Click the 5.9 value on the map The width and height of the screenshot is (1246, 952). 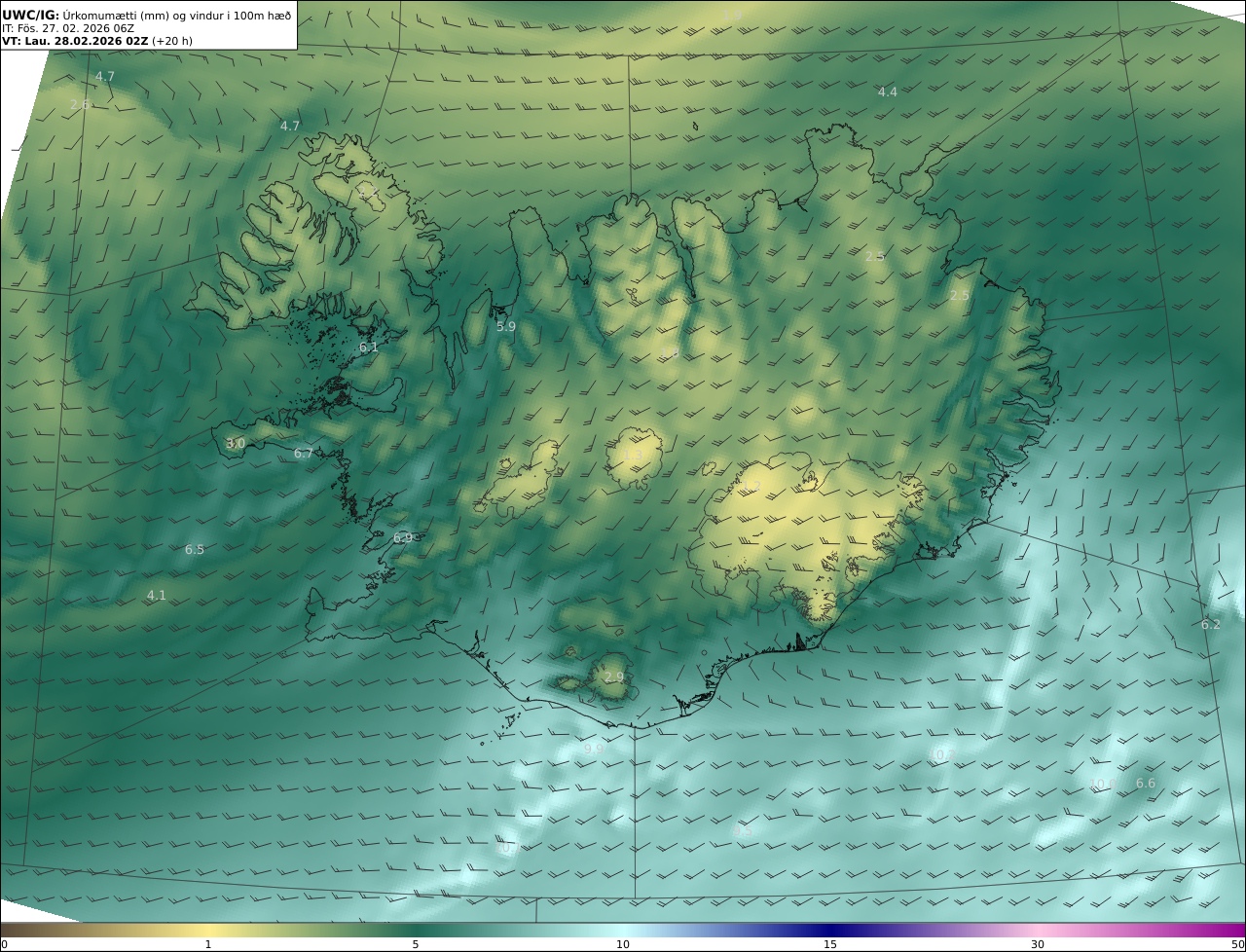coord(505,327)
